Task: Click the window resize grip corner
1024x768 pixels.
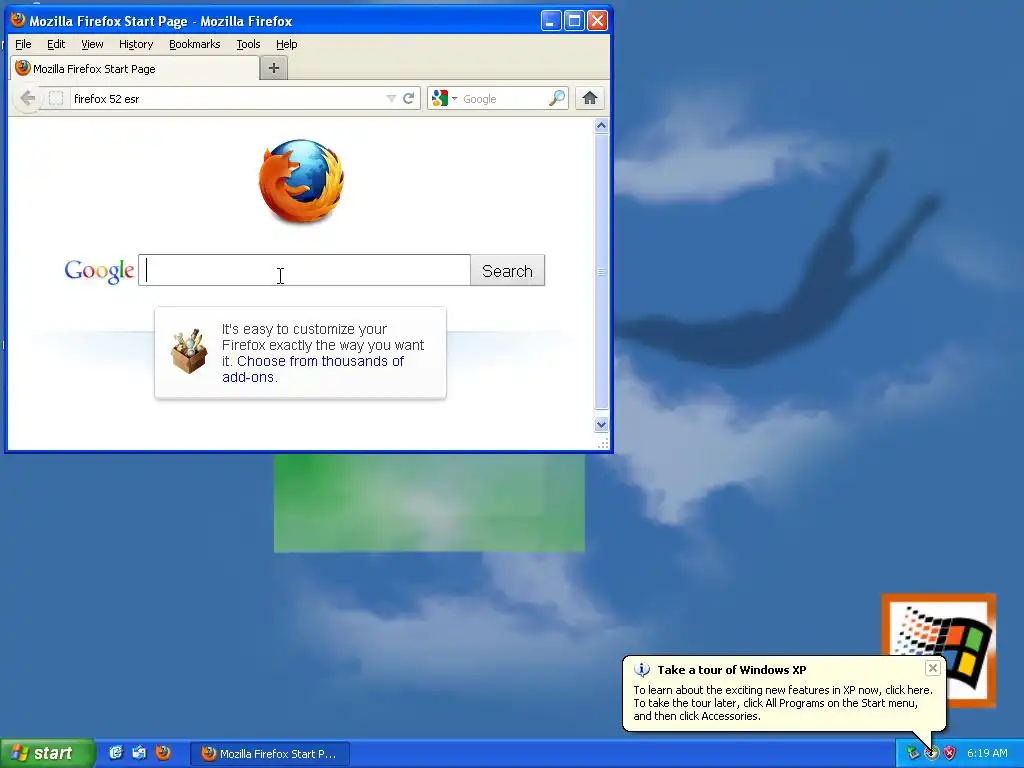Action: pos(603,443)
